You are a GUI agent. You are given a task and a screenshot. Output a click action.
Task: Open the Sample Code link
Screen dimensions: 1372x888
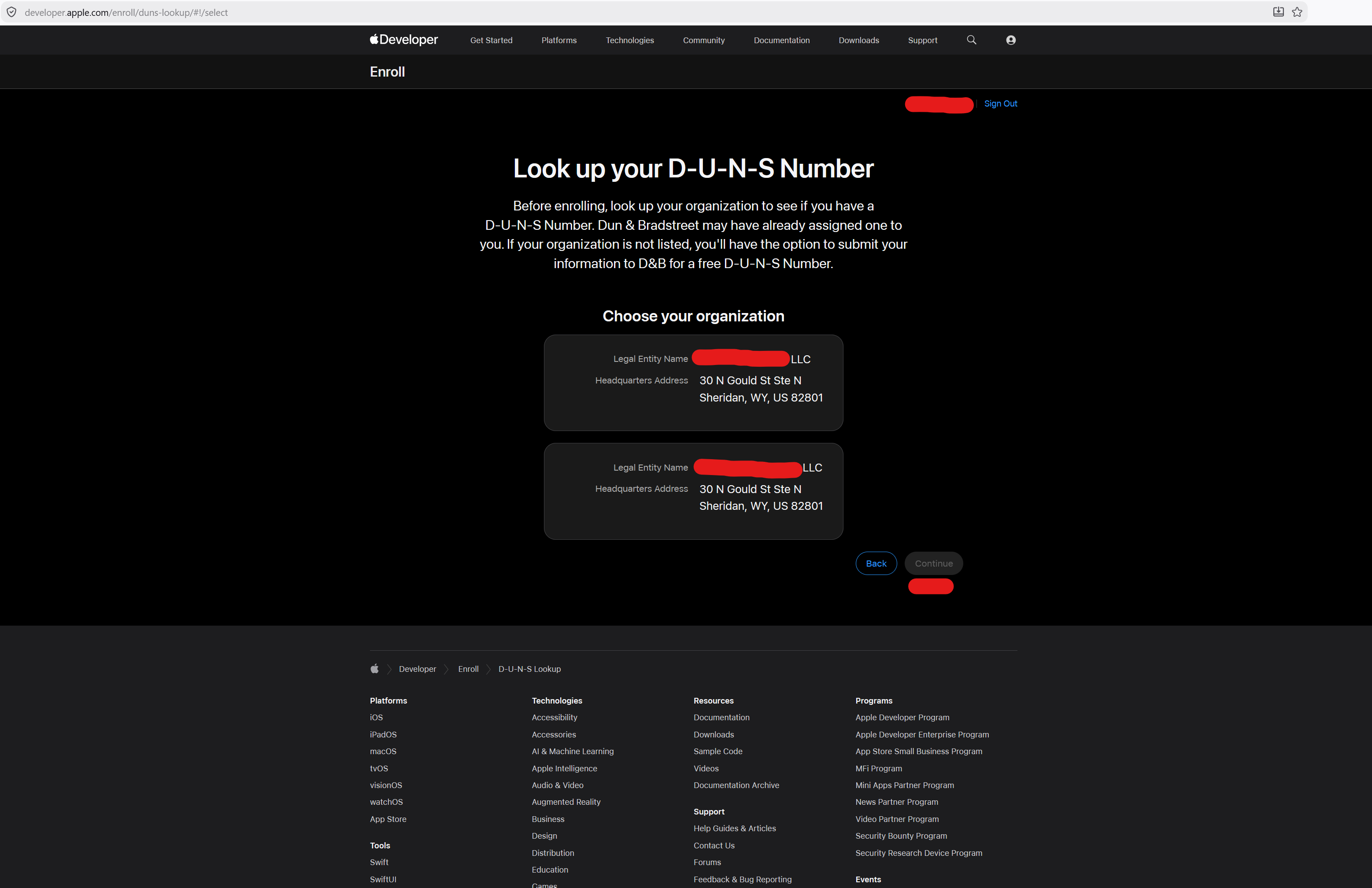717,752
